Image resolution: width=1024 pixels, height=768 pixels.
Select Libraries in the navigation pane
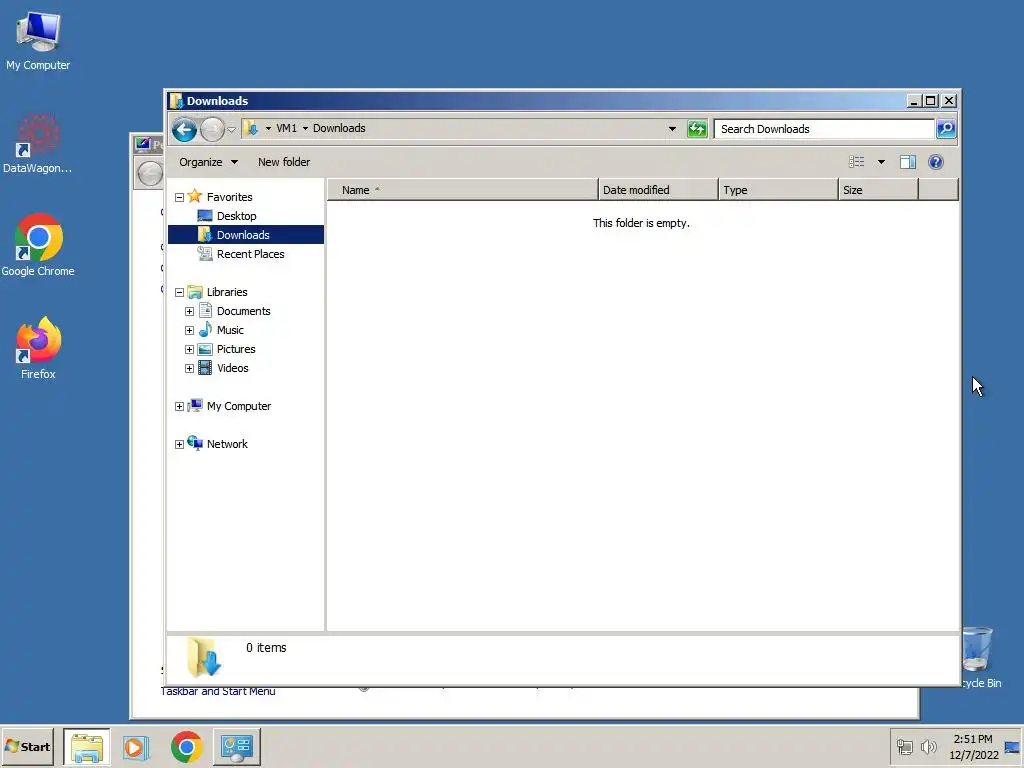[227, 291]
